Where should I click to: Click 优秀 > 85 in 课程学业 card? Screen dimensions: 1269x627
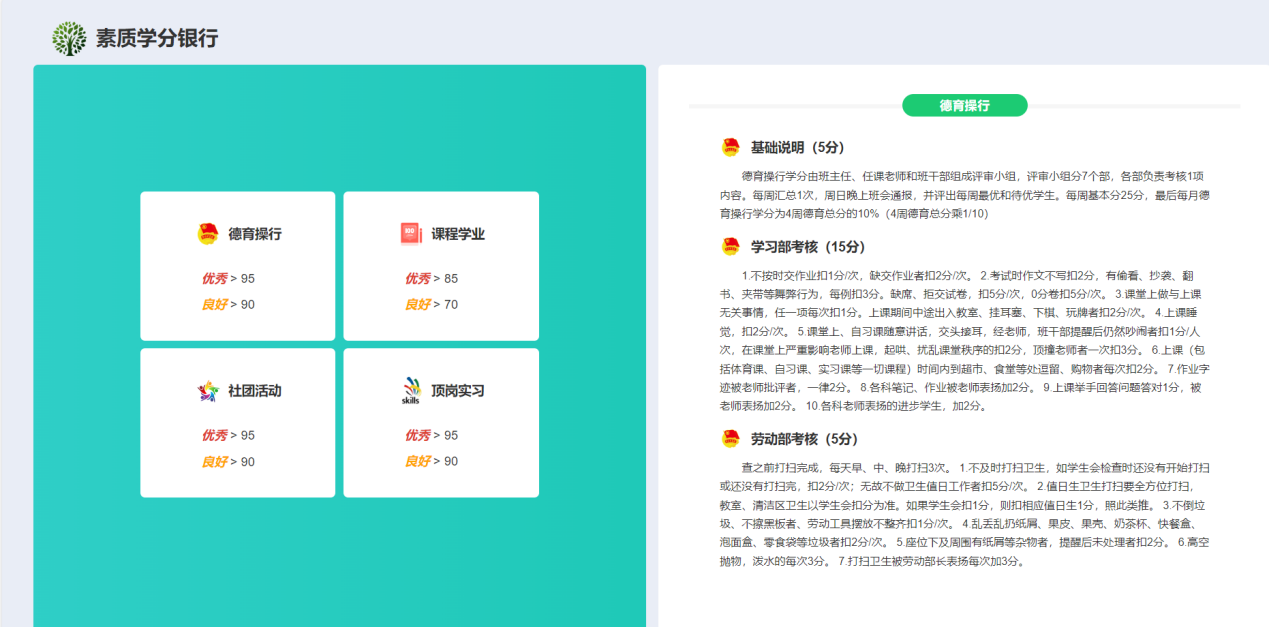(x=431, y=279)
